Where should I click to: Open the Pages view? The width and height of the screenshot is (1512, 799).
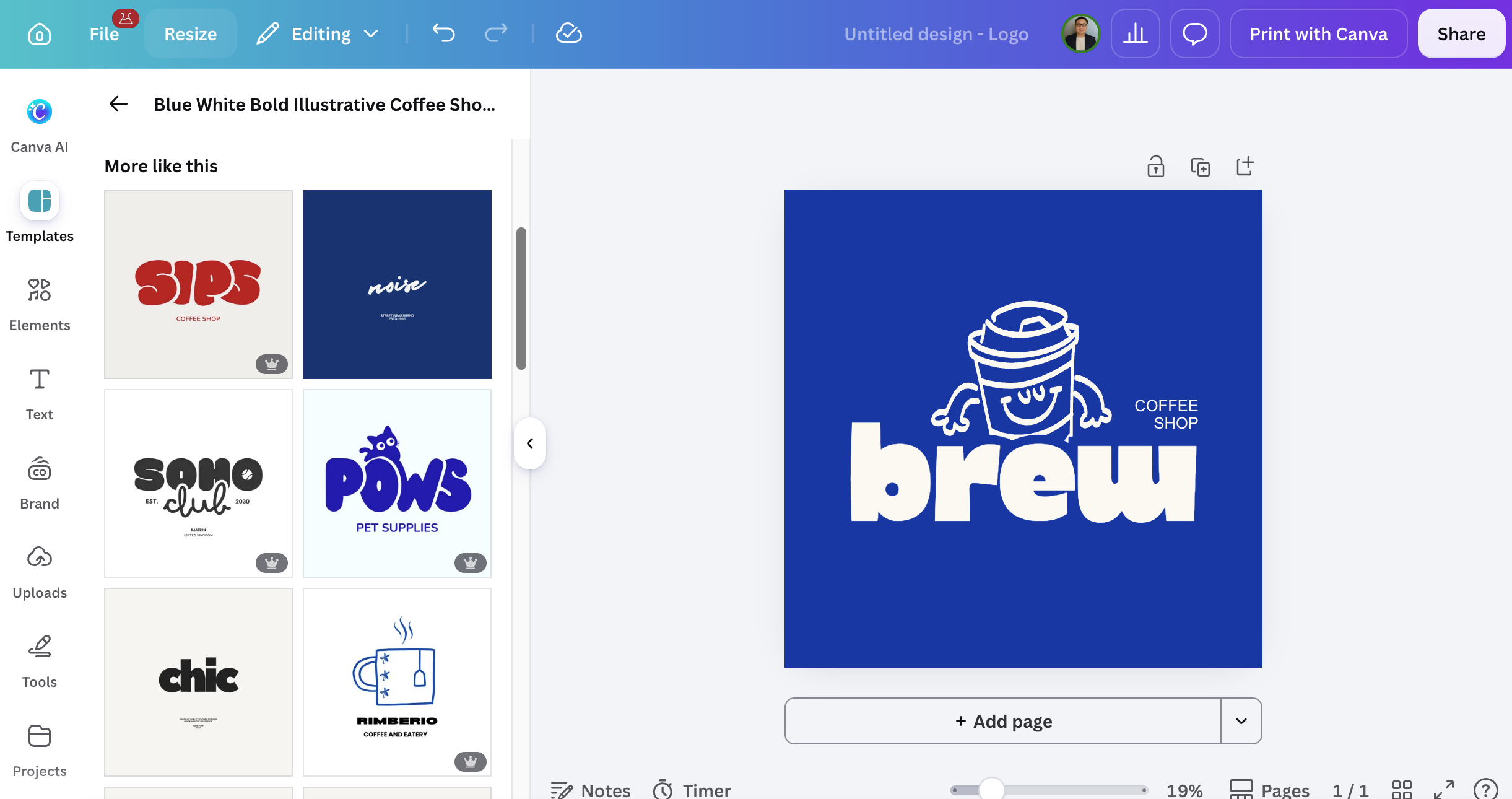point(1269,790)
